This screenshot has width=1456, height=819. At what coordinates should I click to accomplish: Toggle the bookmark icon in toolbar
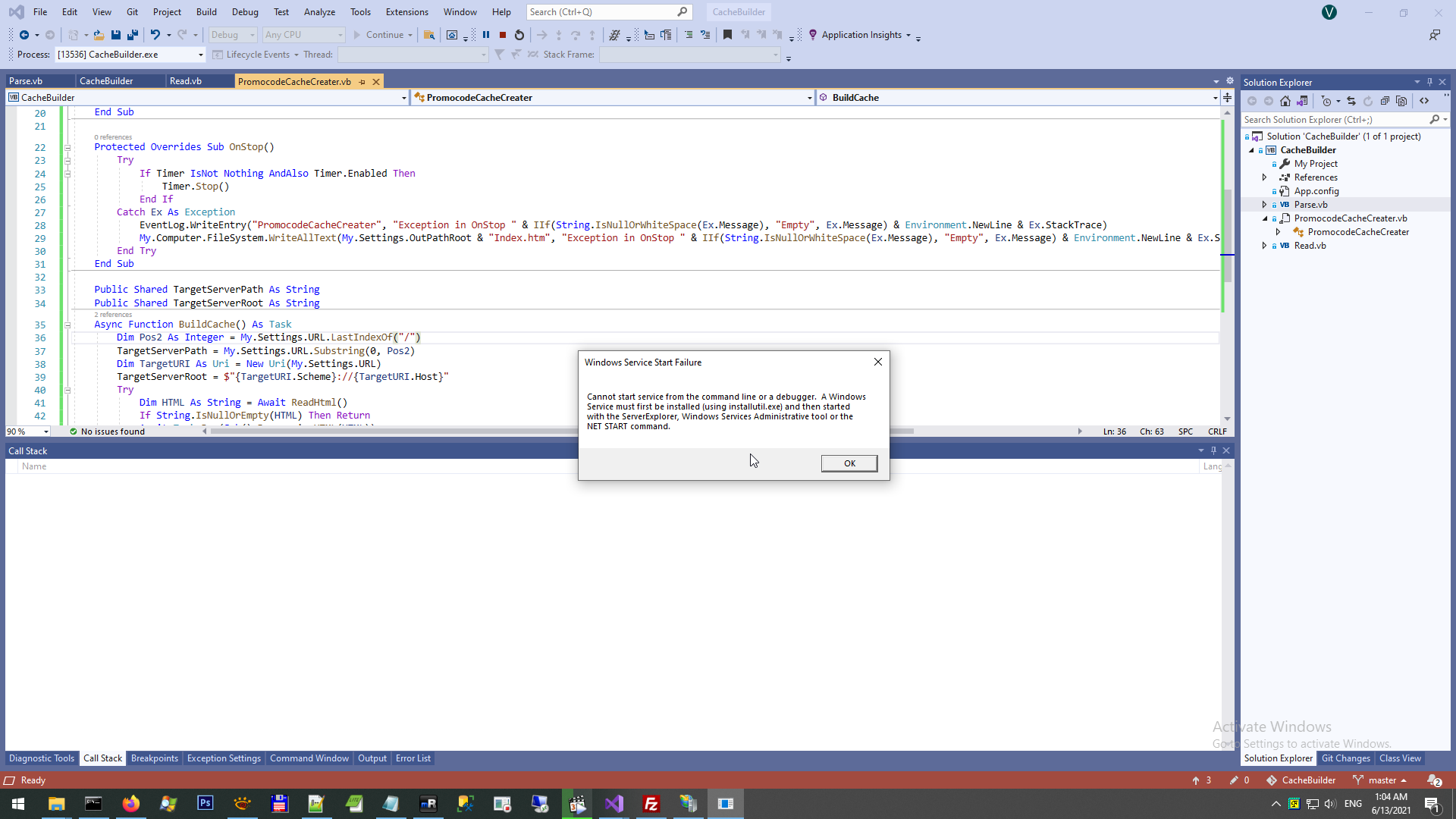[727, 35]
